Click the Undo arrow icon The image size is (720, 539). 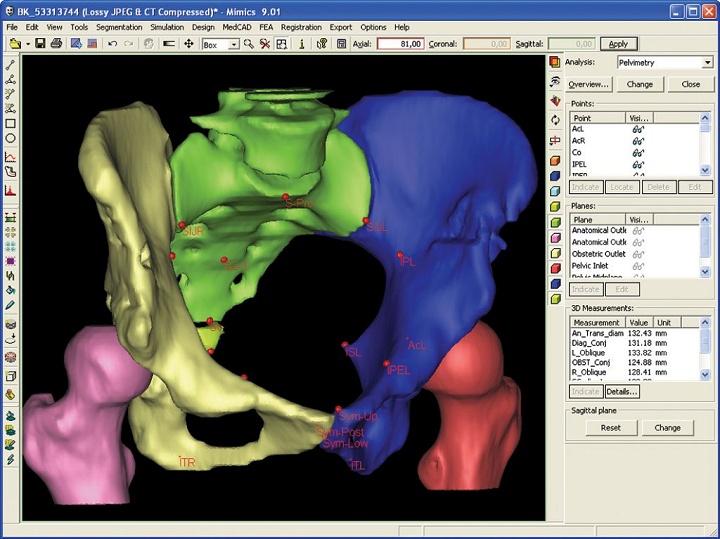click(112, 44)
